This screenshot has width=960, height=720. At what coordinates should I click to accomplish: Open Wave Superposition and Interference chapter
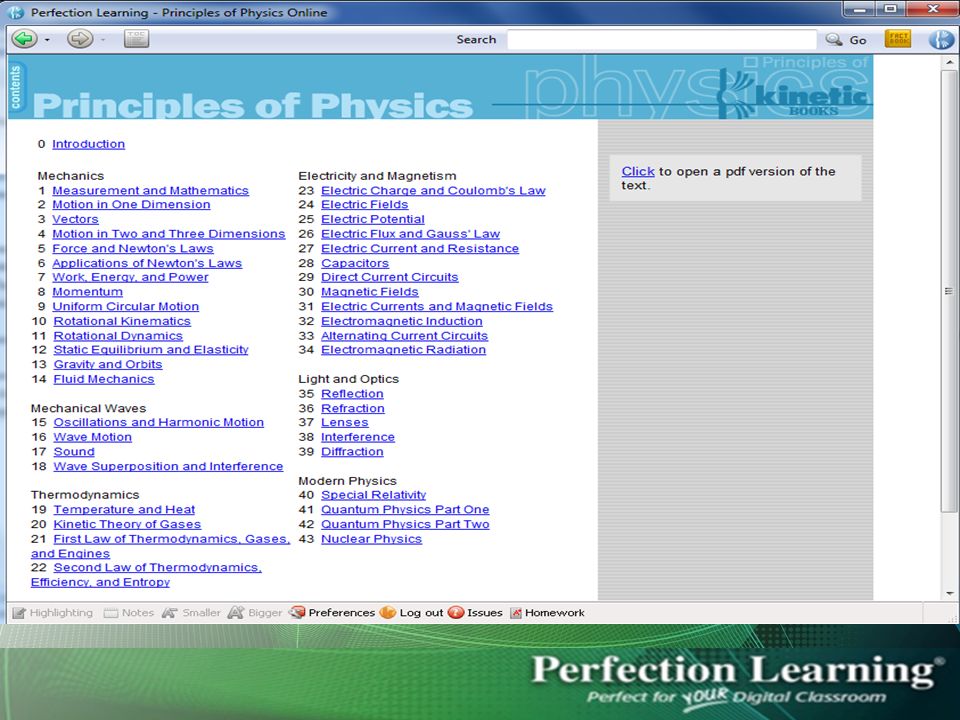[168, 467]
